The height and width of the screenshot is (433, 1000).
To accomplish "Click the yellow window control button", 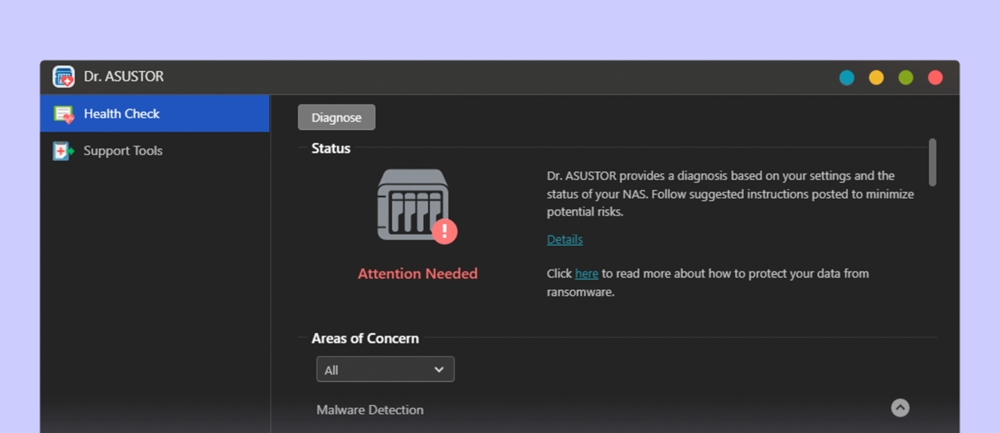I will [x=876, y=78].
